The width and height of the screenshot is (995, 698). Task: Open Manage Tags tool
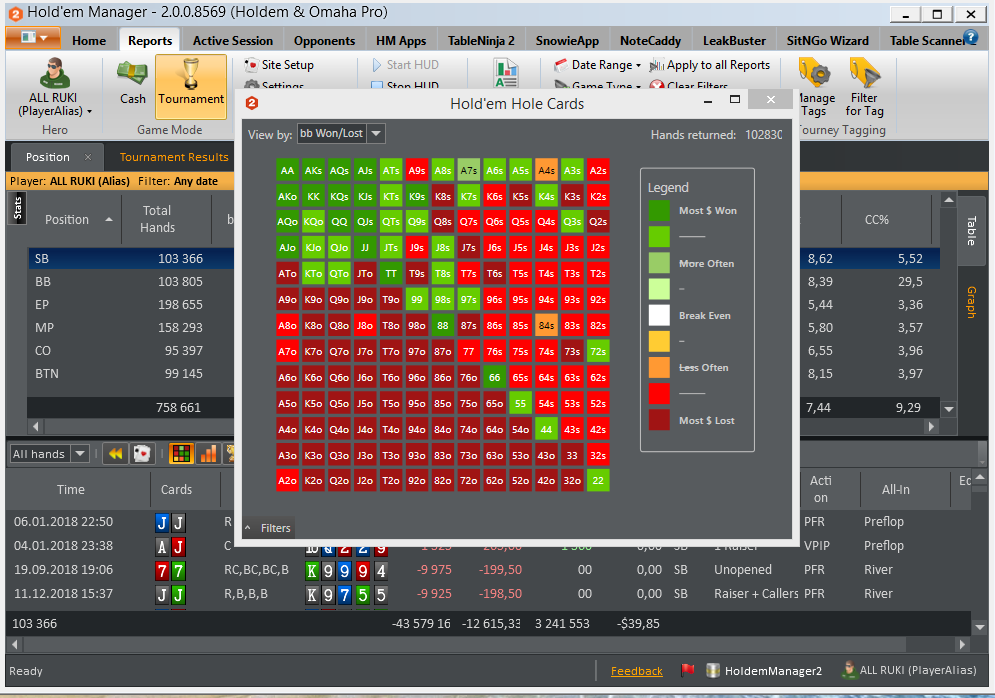pos(815,87)
